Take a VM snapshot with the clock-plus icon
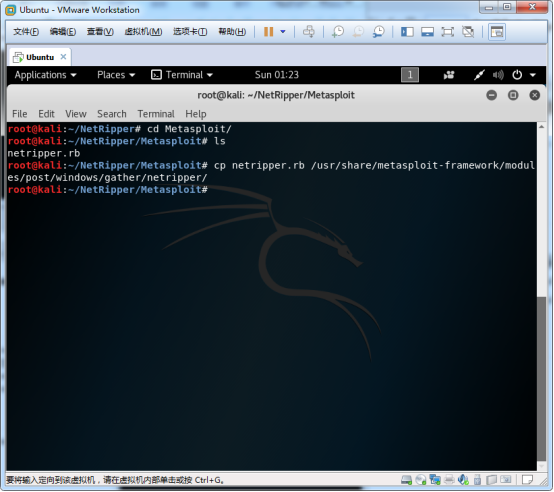Image resolution: width=554 pixels, height=492 pixels. [338, 32]
